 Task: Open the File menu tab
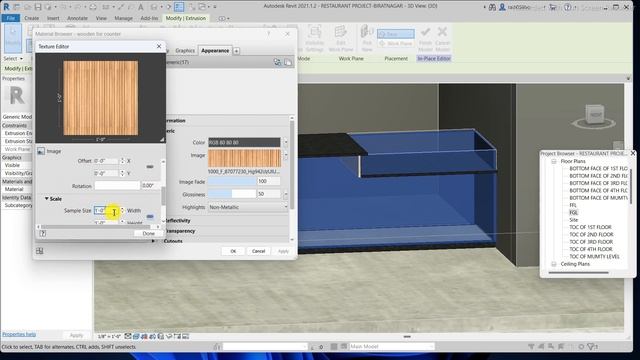point(11,18)
